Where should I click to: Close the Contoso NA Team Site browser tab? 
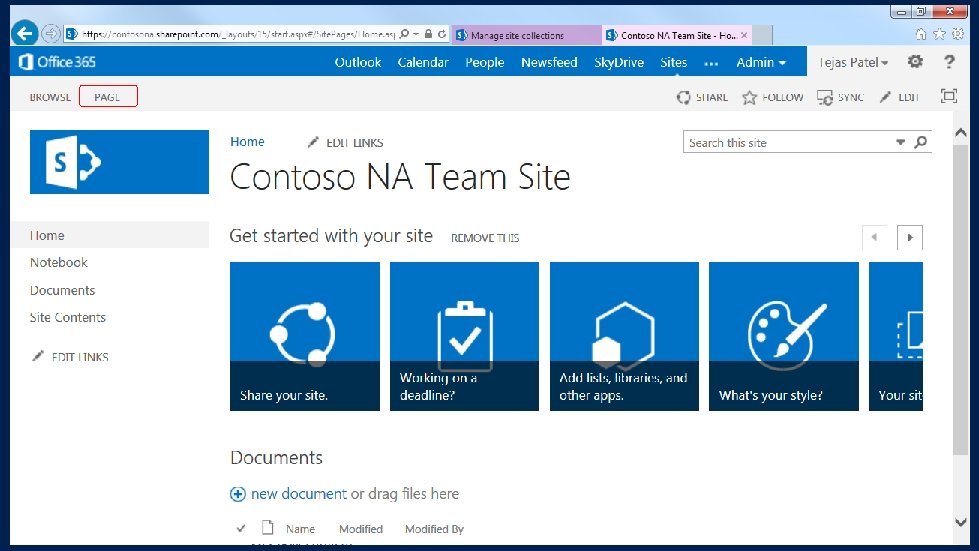(x=744, y=36)
